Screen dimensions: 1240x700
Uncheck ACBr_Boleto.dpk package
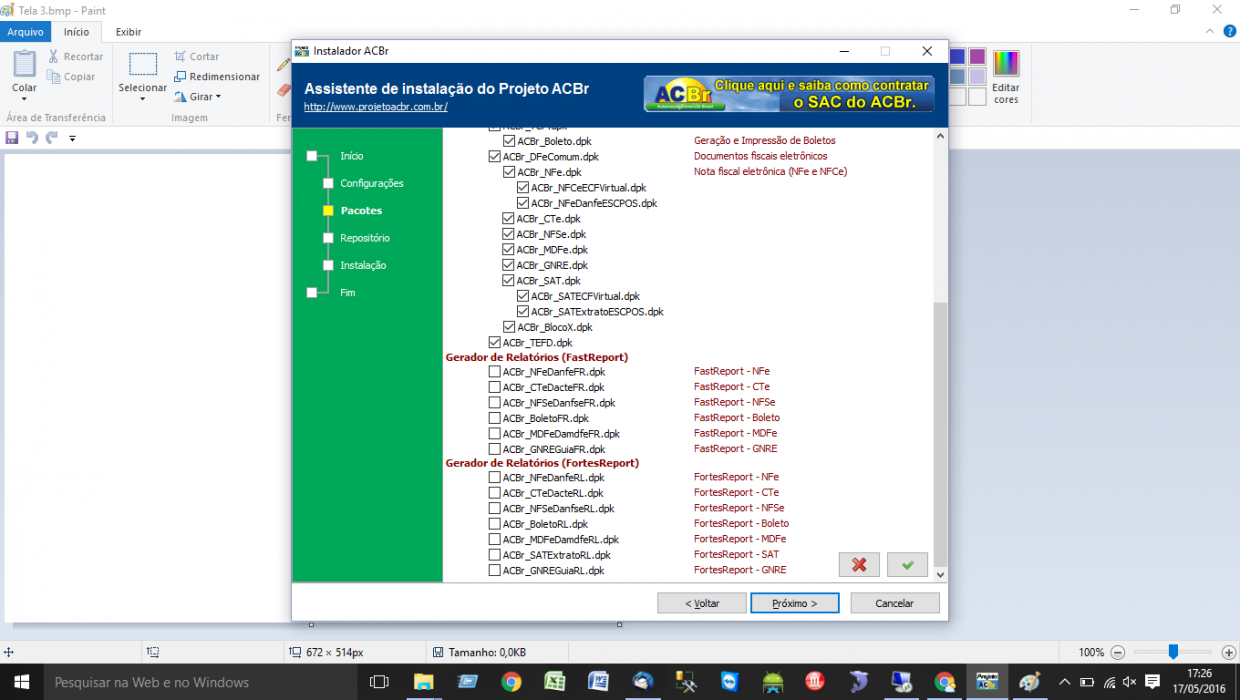pyautogui.click(x=509, y=141)
